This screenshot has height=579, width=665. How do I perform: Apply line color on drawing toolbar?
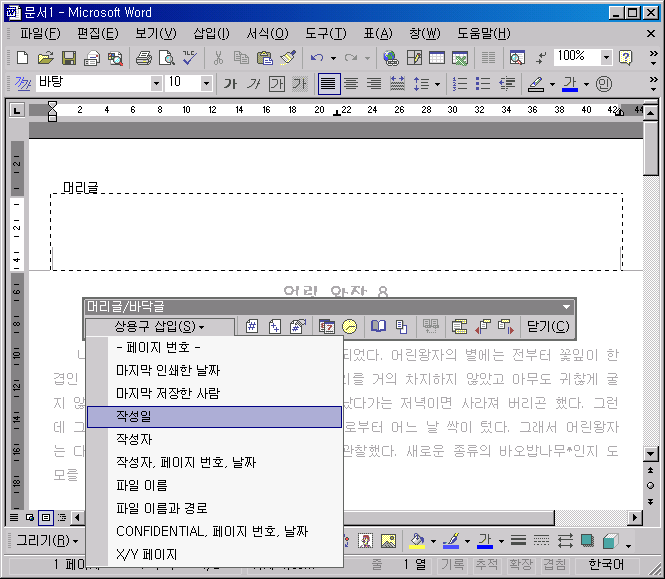451,541
